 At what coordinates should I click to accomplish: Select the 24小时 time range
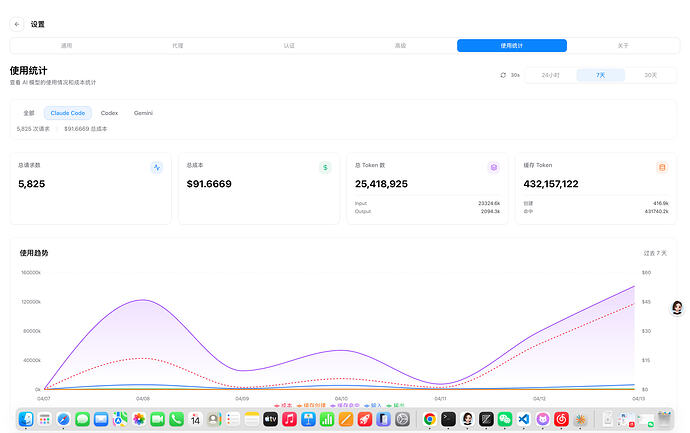pos(551,75)
